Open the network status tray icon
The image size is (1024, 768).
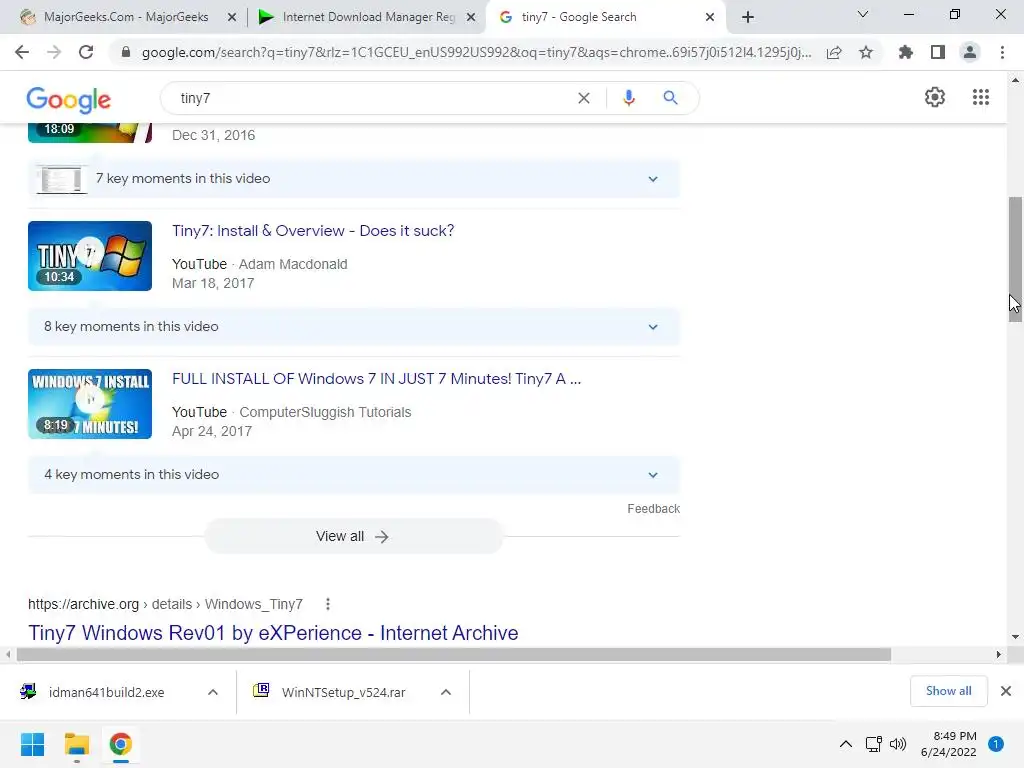[x=874, y=744]
